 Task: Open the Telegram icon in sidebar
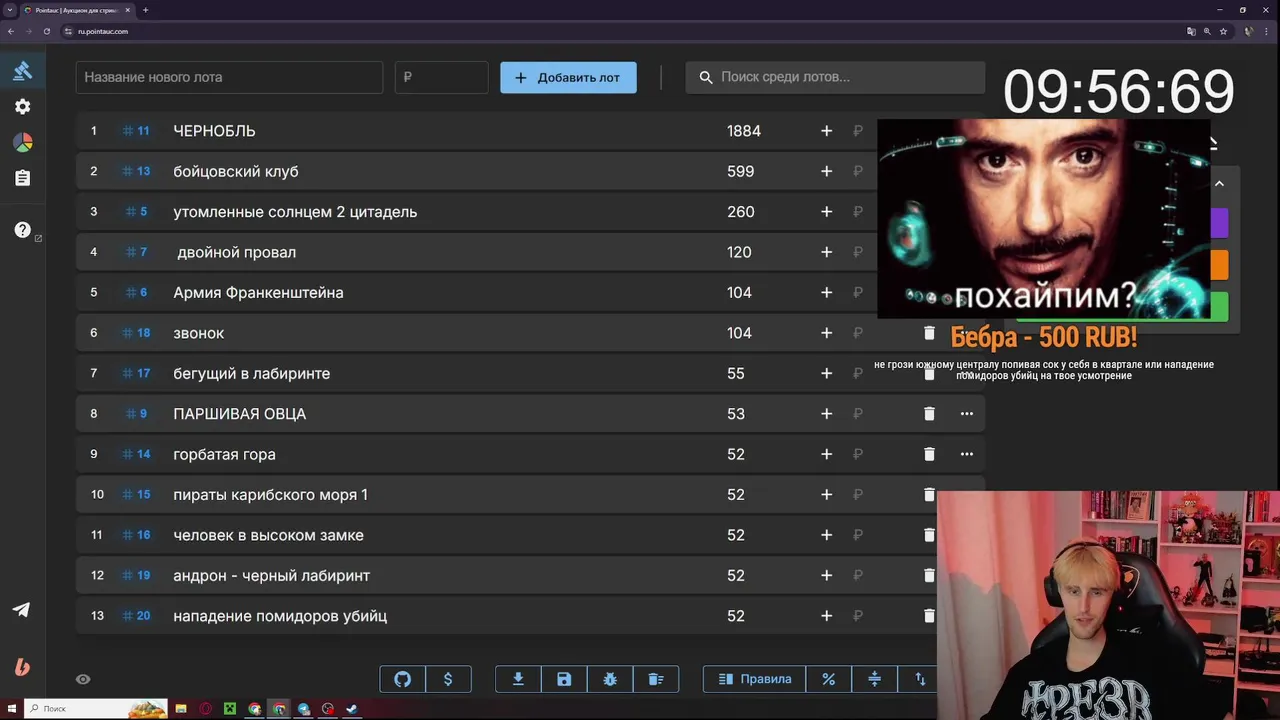[21, 610]
